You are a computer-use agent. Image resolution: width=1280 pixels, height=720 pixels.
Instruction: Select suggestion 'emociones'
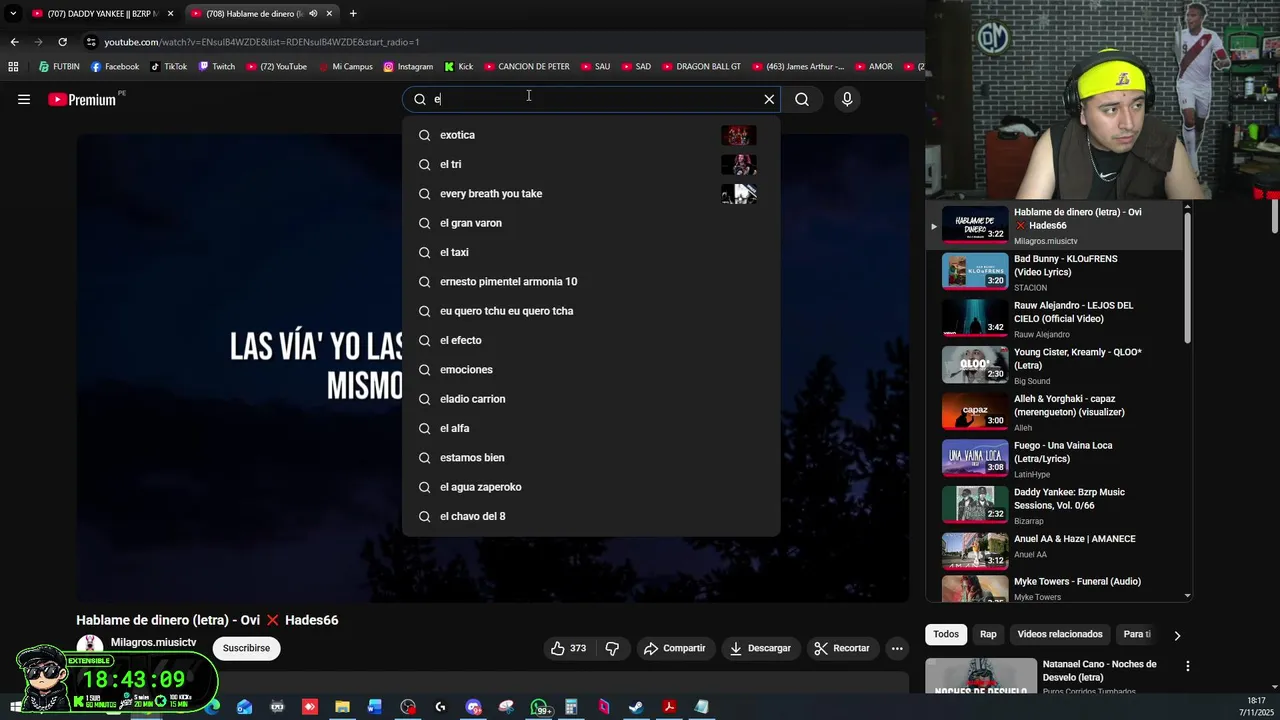pyautogui.click(x=591, y=370)
